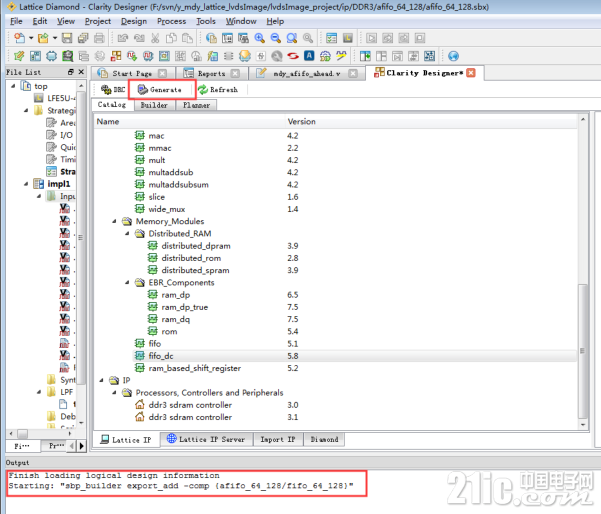Click the add window layout icon

pos(365,56)
